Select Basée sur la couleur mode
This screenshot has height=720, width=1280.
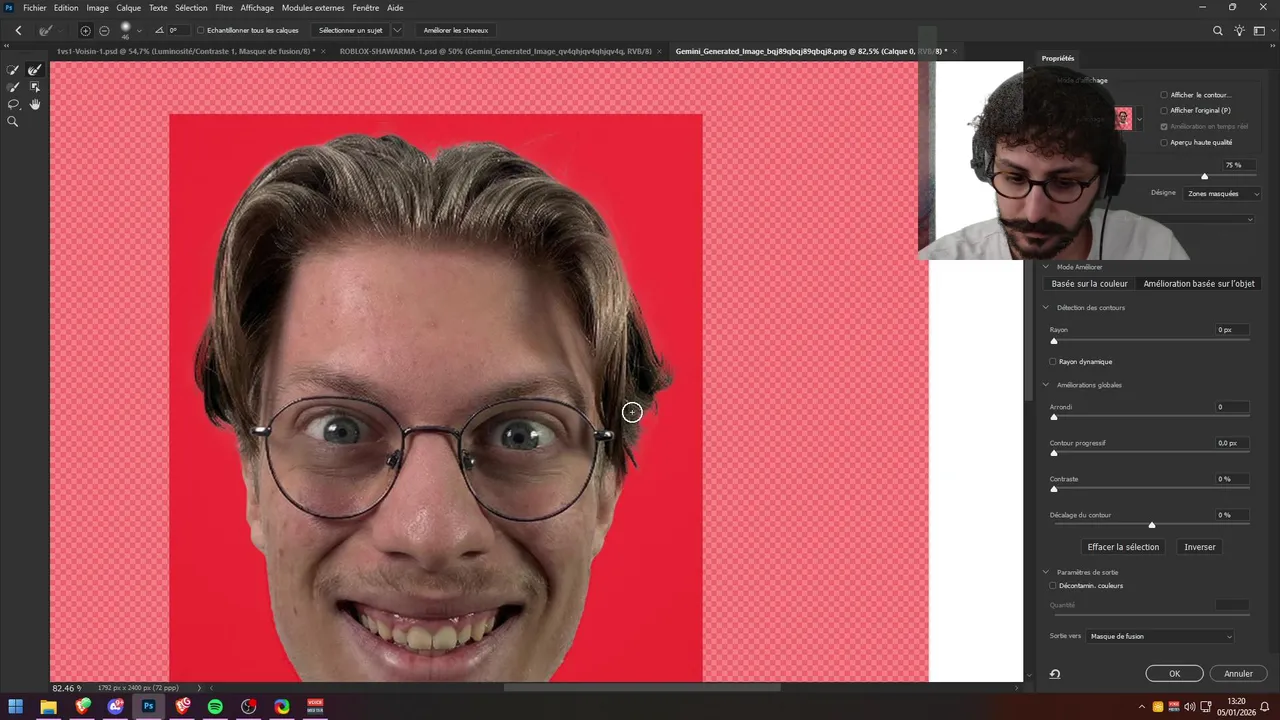pos(1089,284)
